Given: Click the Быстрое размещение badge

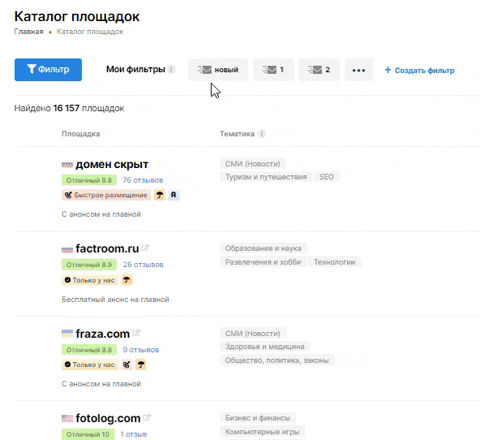Looking at the screenshot, I should point(106,195).
